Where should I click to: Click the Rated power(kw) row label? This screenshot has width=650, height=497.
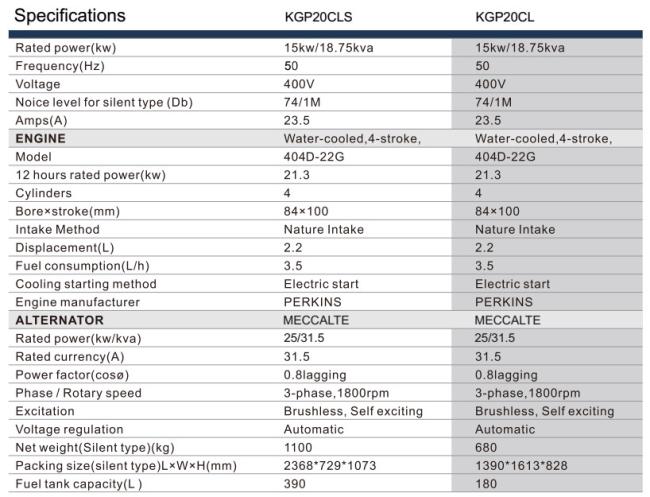click(x=65, y=48)
